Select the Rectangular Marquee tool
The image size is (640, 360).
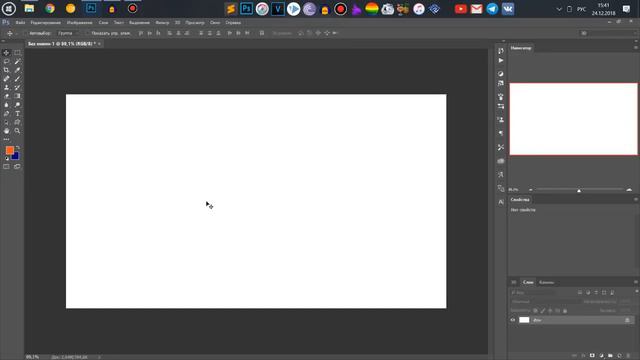(17, 53)
